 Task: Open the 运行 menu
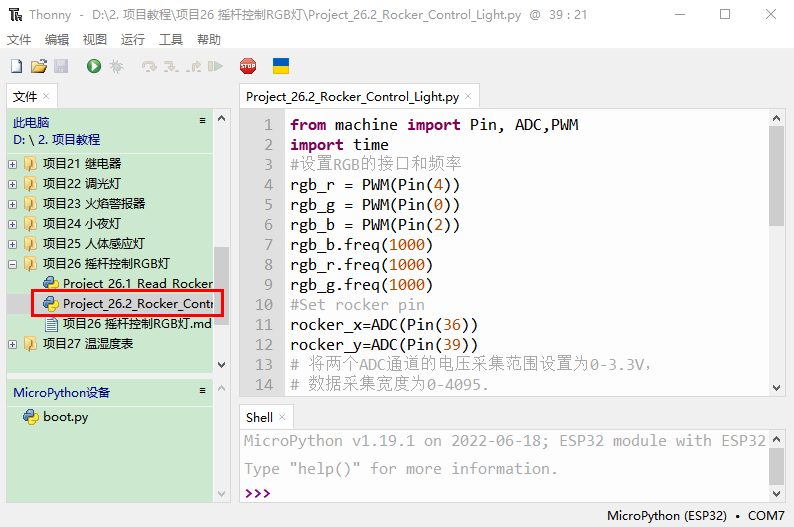(132, 40)
